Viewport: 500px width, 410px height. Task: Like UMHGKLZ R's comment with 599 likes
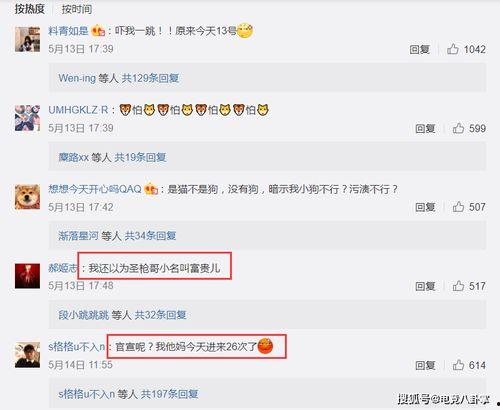[458, 128]
